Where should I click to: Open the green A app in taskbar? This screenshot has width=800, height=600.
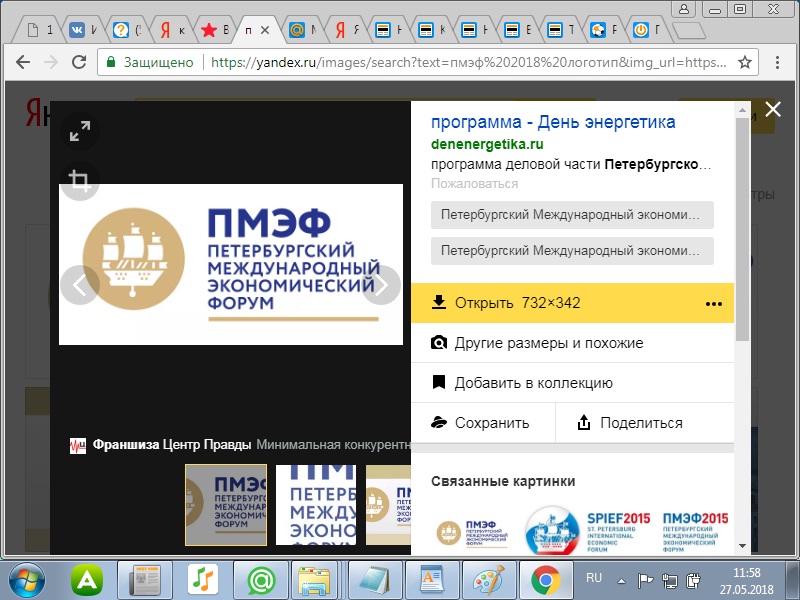tap(87, 581)
